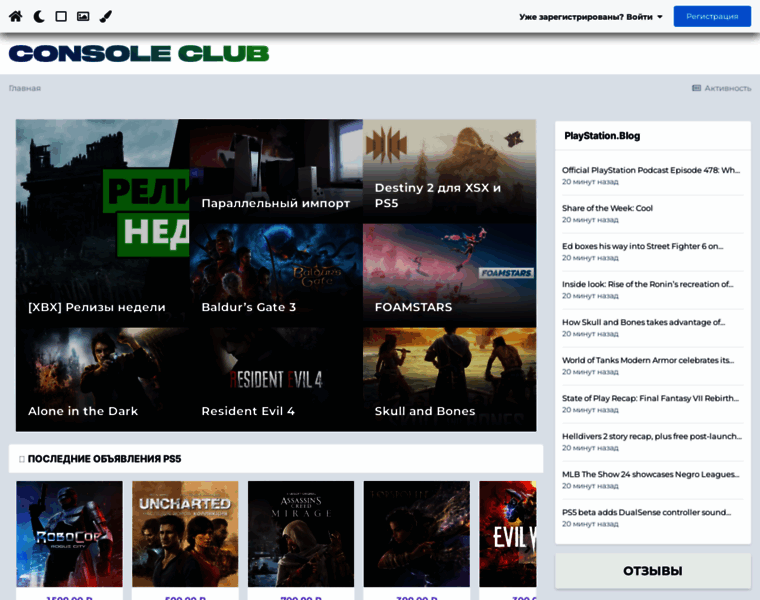This screenshot has width=760, height=600.
Task: Open the Helldivers 2 story recap link
Action: [x=651, y=436]
